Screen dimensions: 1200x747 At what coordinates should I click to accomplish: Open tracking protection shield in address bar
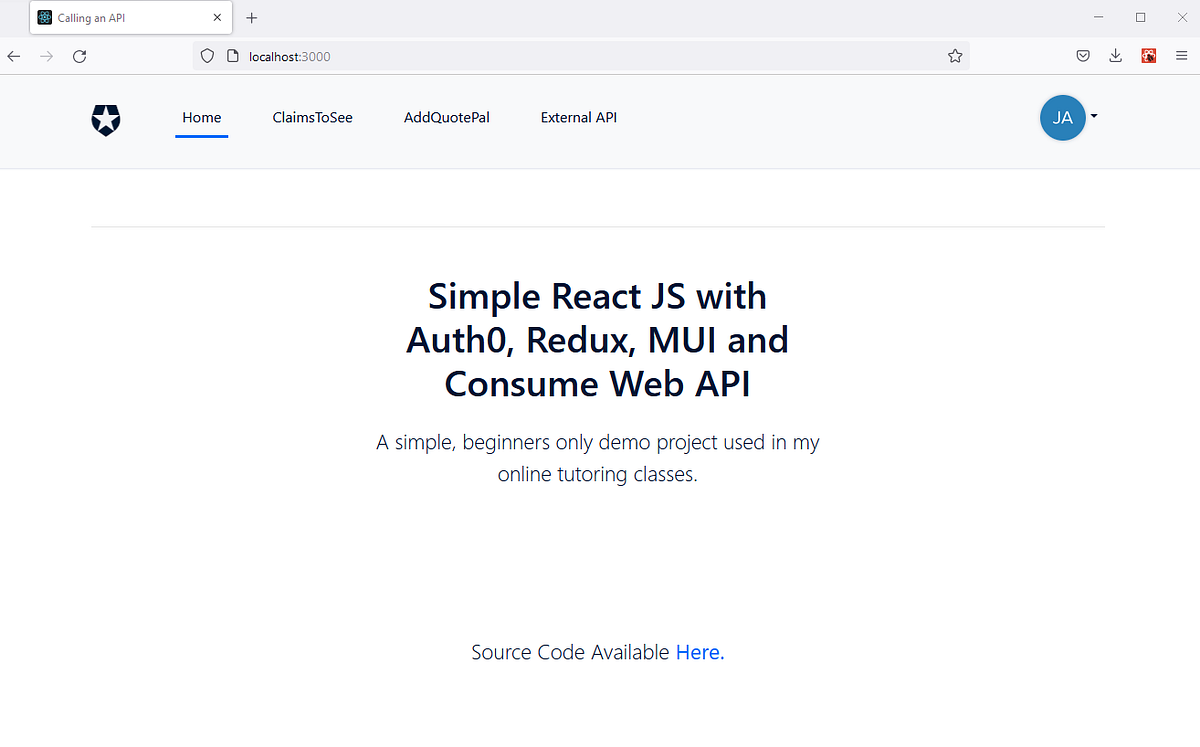click(207, 55)
